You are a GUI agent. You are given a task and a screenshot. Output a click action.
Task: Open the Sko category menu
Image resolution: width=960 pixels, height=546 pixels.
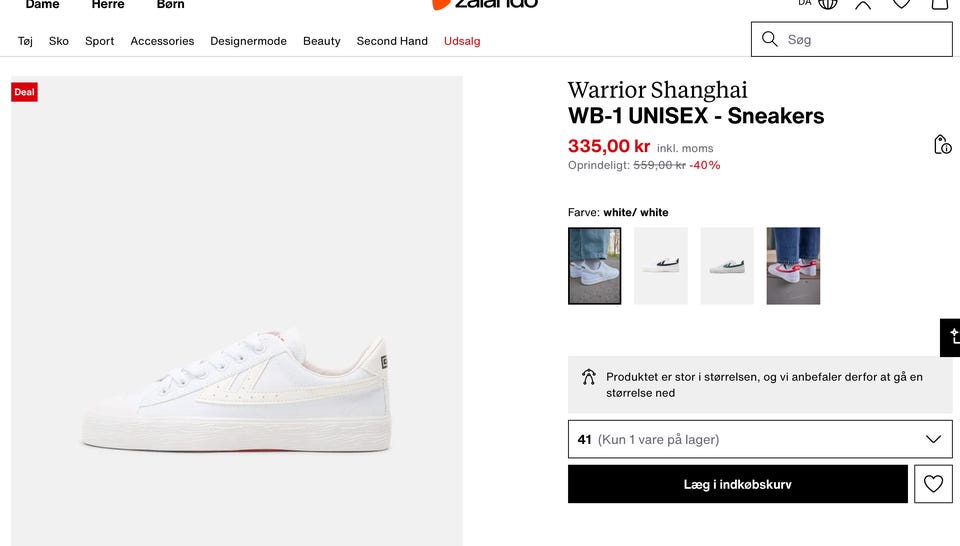click(59, 41)
